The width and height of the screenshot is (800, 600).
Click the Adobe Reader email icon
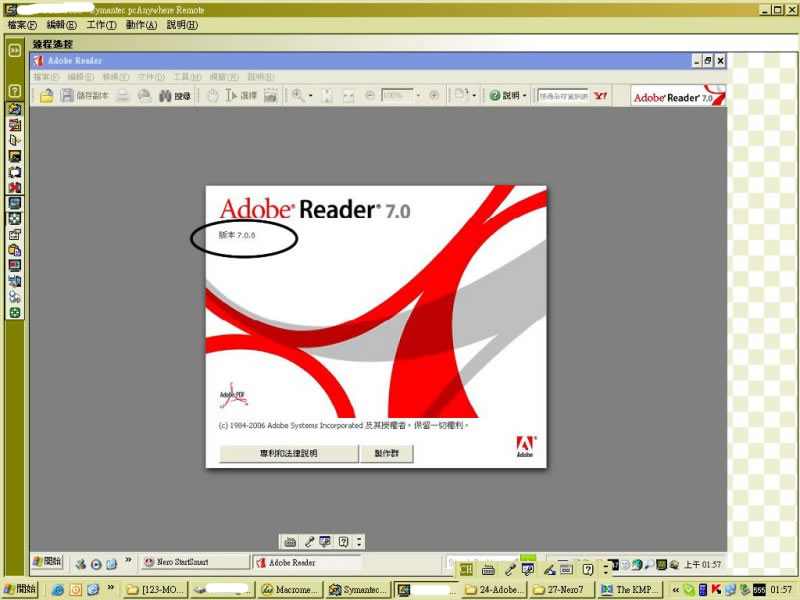[145, 95]
